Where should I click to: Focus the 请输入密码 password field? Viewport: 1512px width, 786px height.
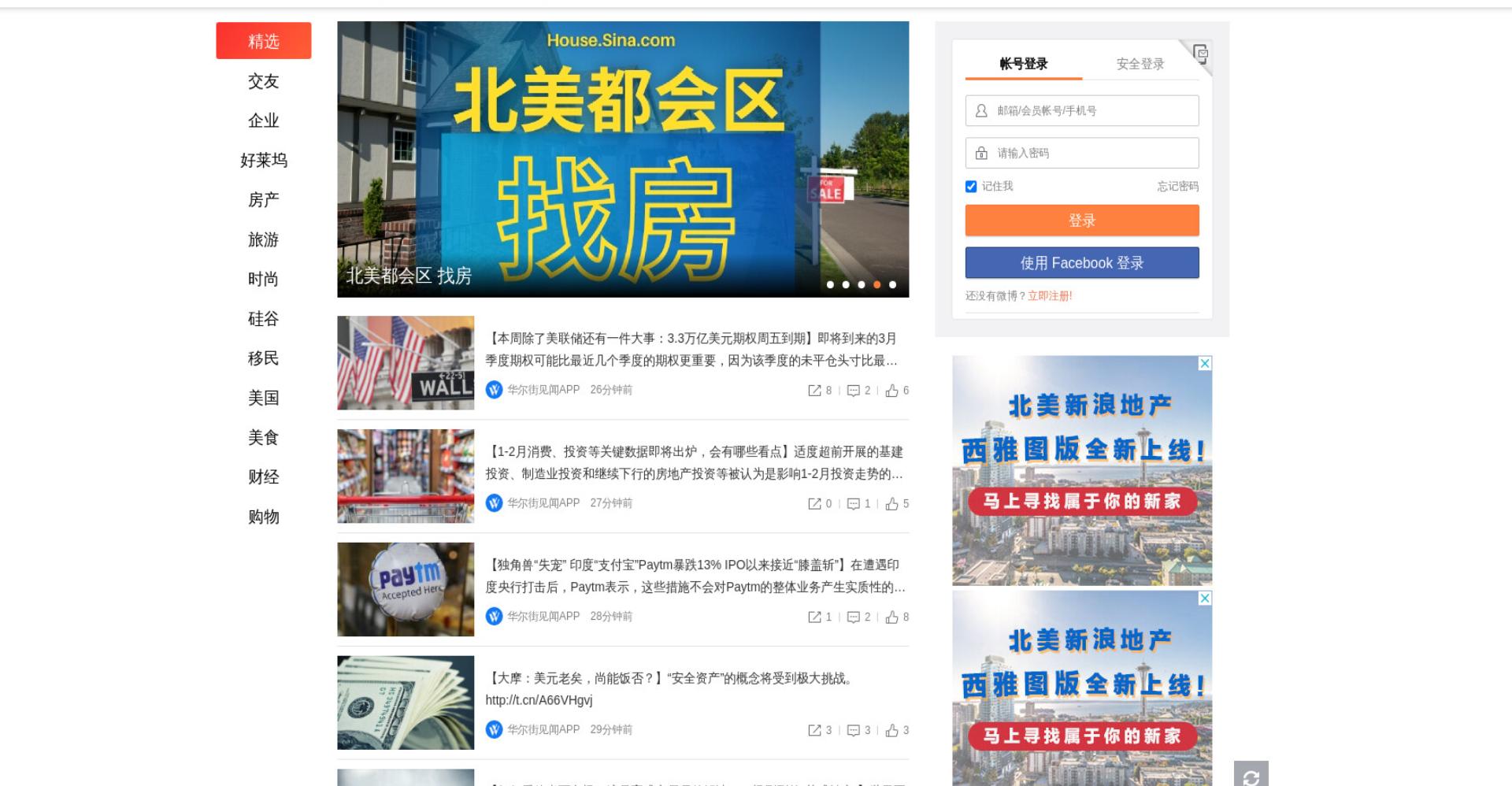pyautogui.click(x=1082, y=153)
